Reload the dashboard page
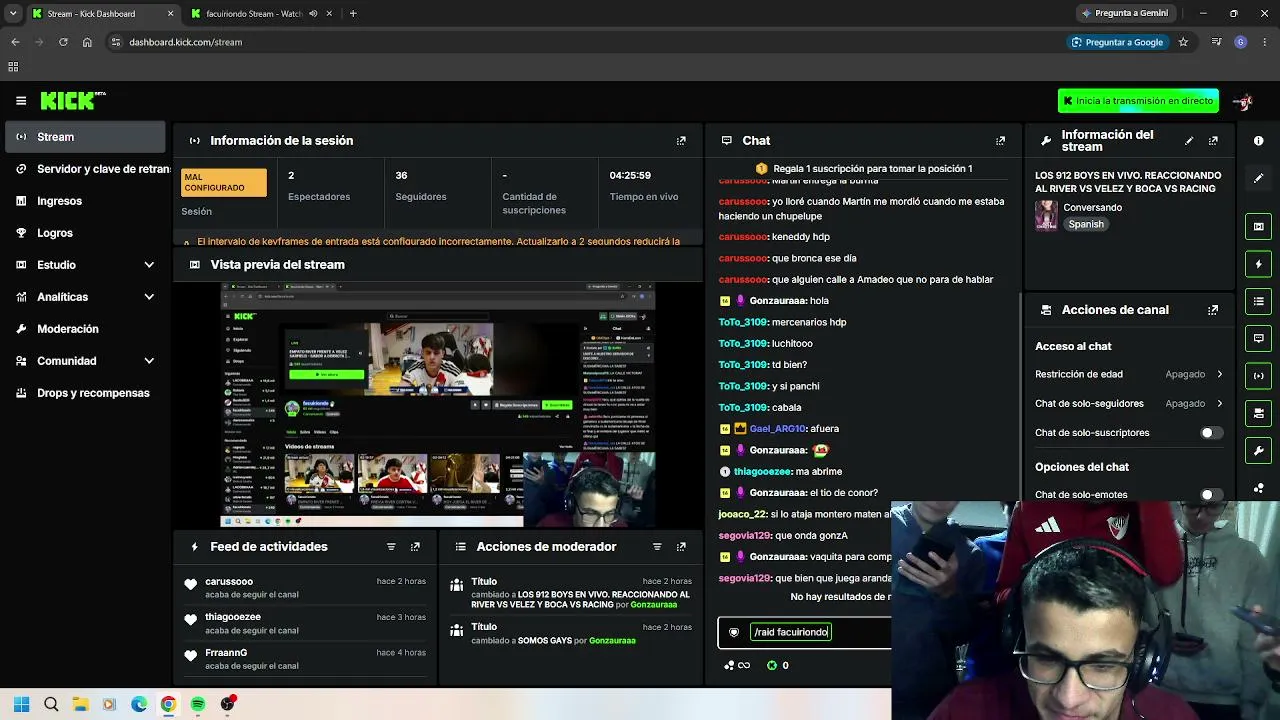This screenshot has height=720, width=1280. [63, 42]
